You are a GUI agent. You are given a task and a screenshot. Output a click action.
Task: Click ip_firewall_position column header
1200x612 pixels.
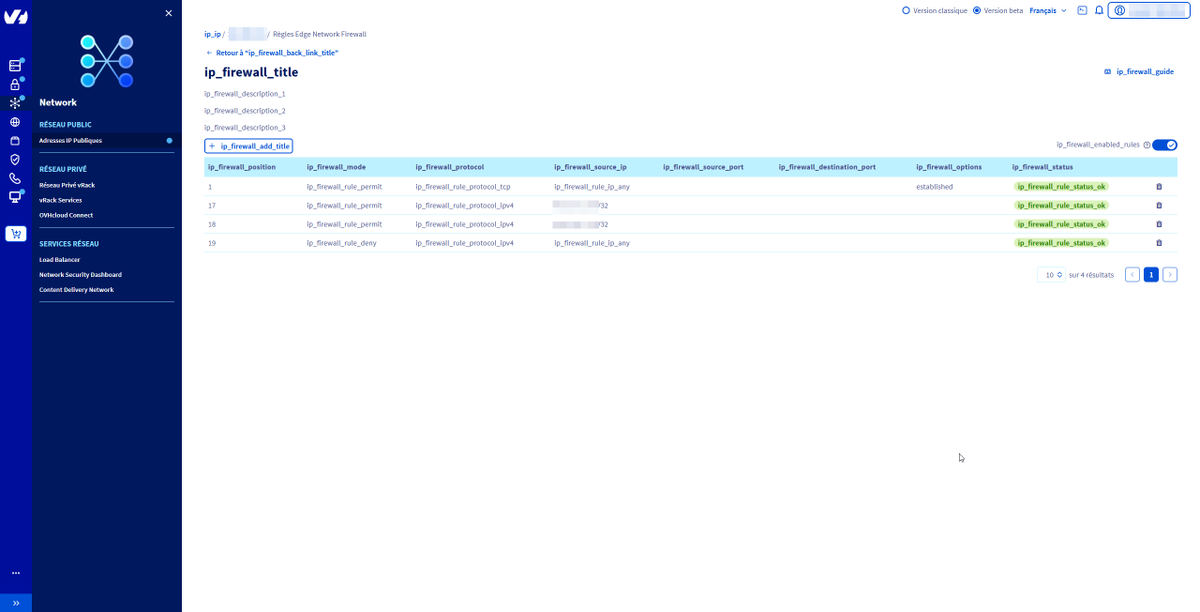click(x=242, y=167)
